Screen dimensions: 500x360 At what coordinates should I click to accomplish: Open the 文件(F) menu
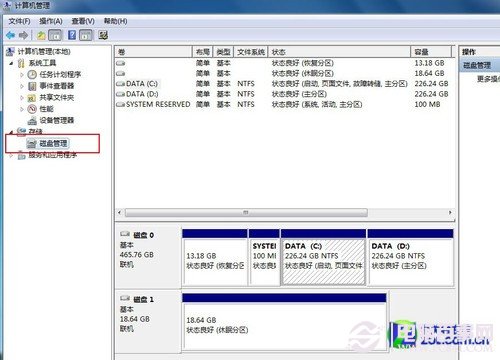[x=19, y=21]
